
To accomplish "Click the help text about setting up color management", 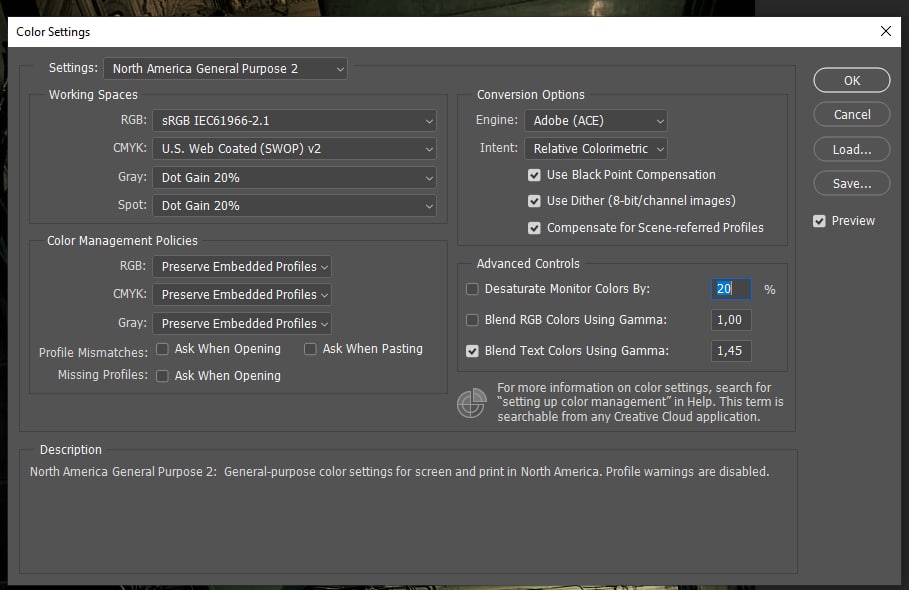I will pyautogui.click(x=640, y=402).
